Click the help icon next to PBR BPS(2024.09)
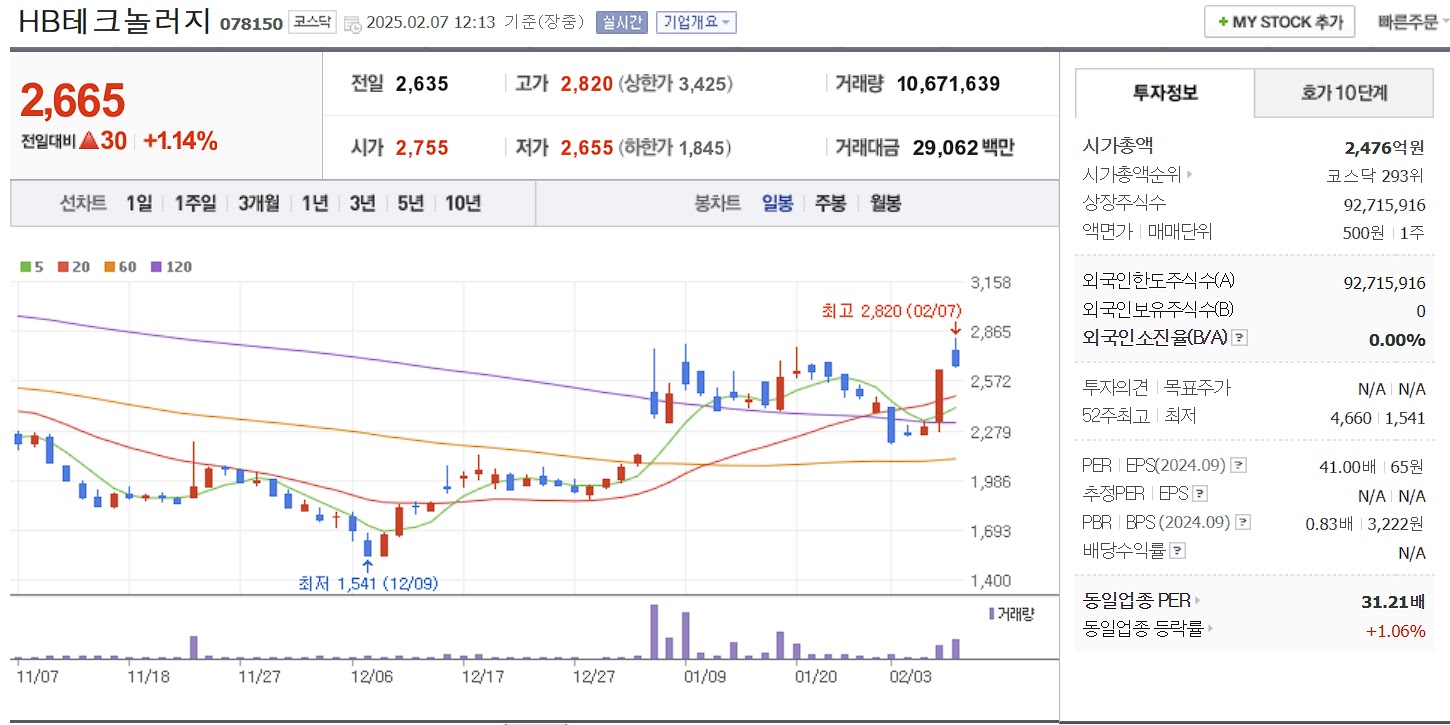The height and width of the screenshot is (725, 1450). (x=1243, y=522)
